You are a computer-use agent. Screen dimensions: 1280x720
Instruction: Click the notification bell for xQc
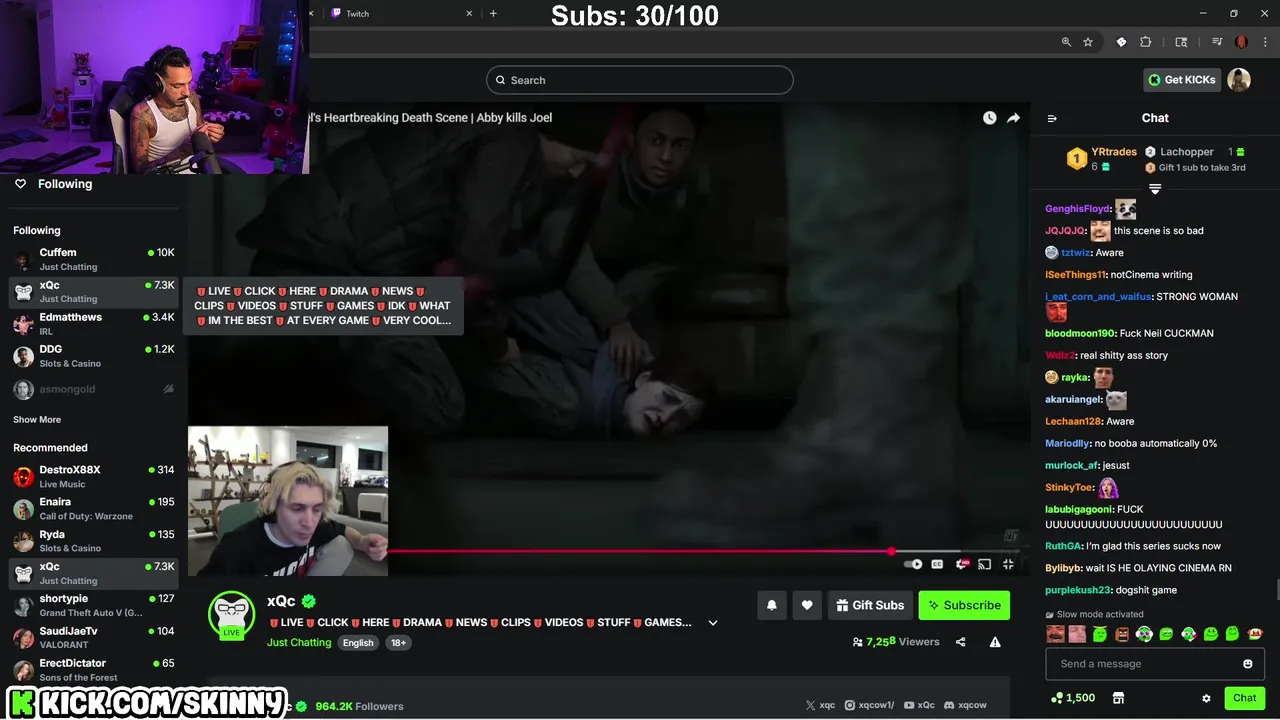tap(772, 605)
